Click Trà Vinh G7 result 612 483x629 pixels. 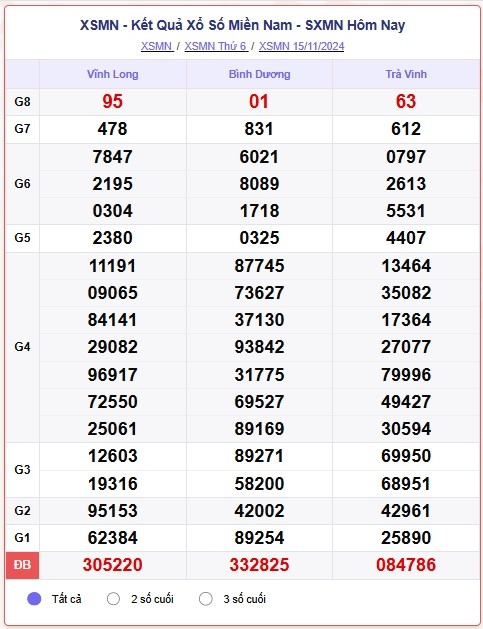(406, 129)
